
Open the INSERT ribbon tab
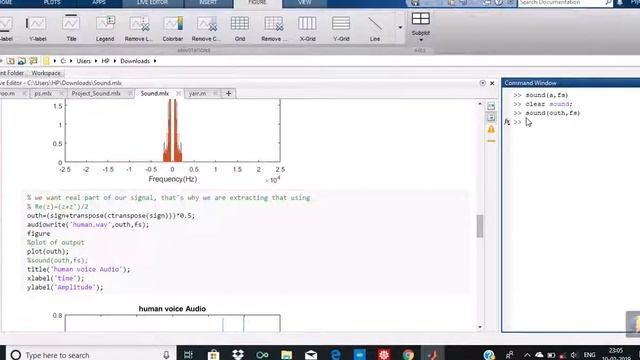[208, 3]
